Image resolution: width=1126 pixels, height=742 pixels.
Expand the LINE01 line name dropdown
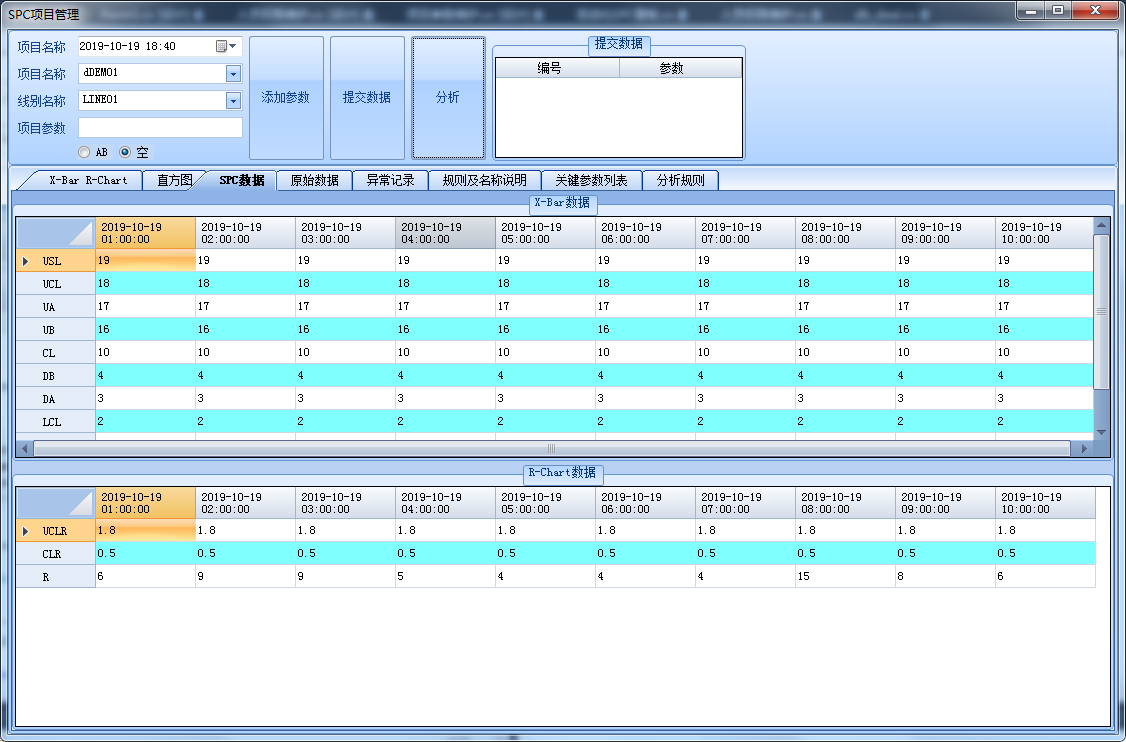click(233, 100)
